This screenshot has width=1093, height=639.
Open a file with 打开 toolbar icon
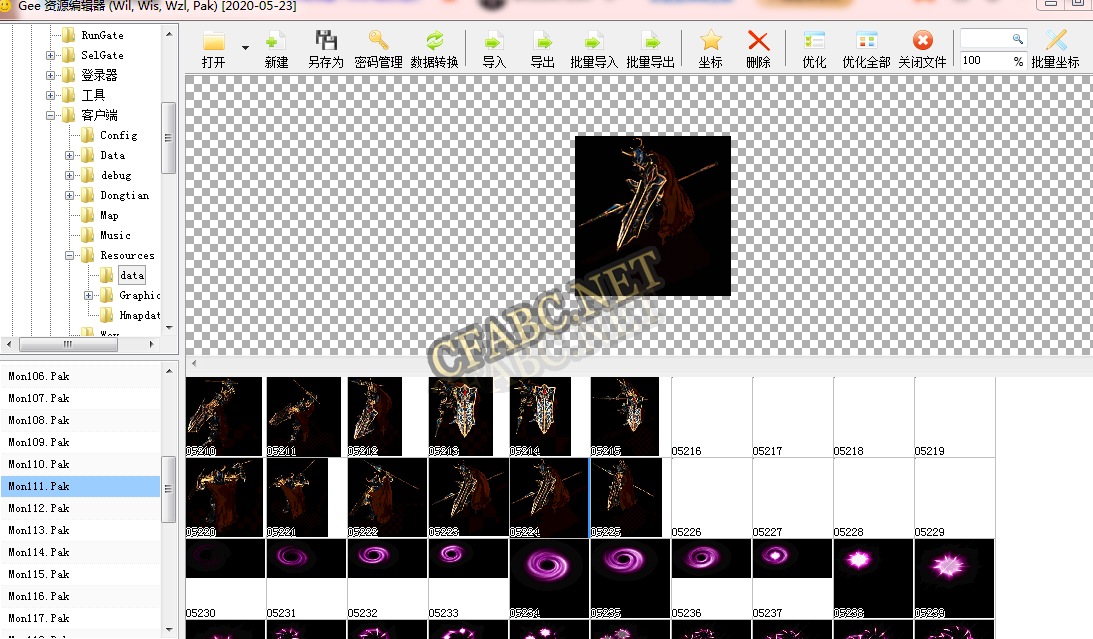[x=213, y=49]
